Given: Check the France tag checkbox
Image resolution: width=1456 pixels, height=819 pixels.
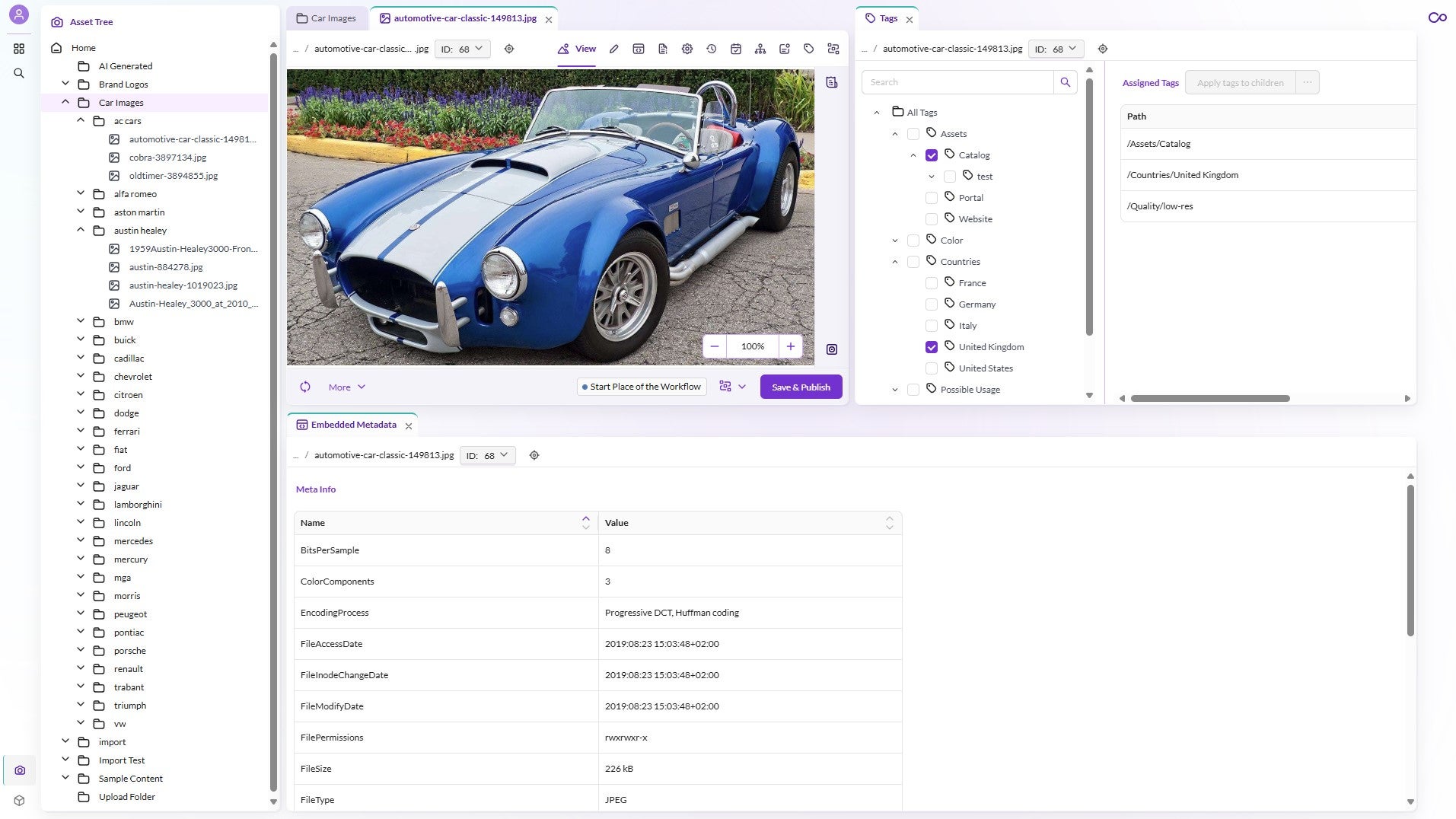Looking at the screenshot, I should pyautogui.click(x=931, y=282).
